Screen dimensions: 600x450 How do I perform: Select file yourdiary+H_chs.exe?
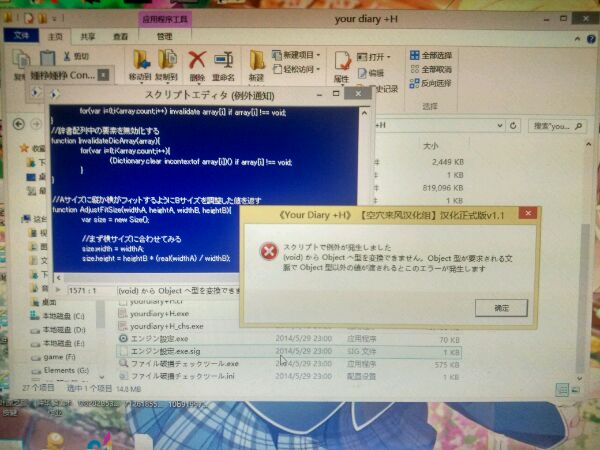click(x=166, y=326)
